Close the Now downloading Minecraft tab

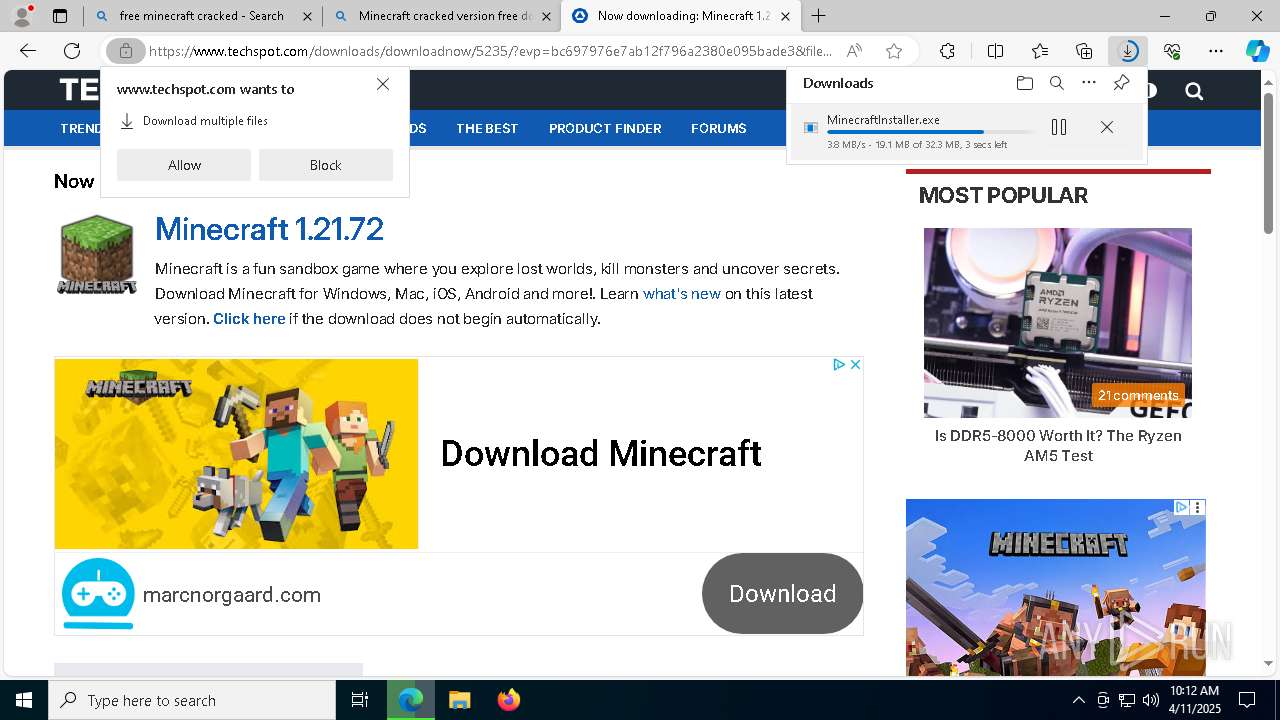pyautogui.click(x=786, y=16)
